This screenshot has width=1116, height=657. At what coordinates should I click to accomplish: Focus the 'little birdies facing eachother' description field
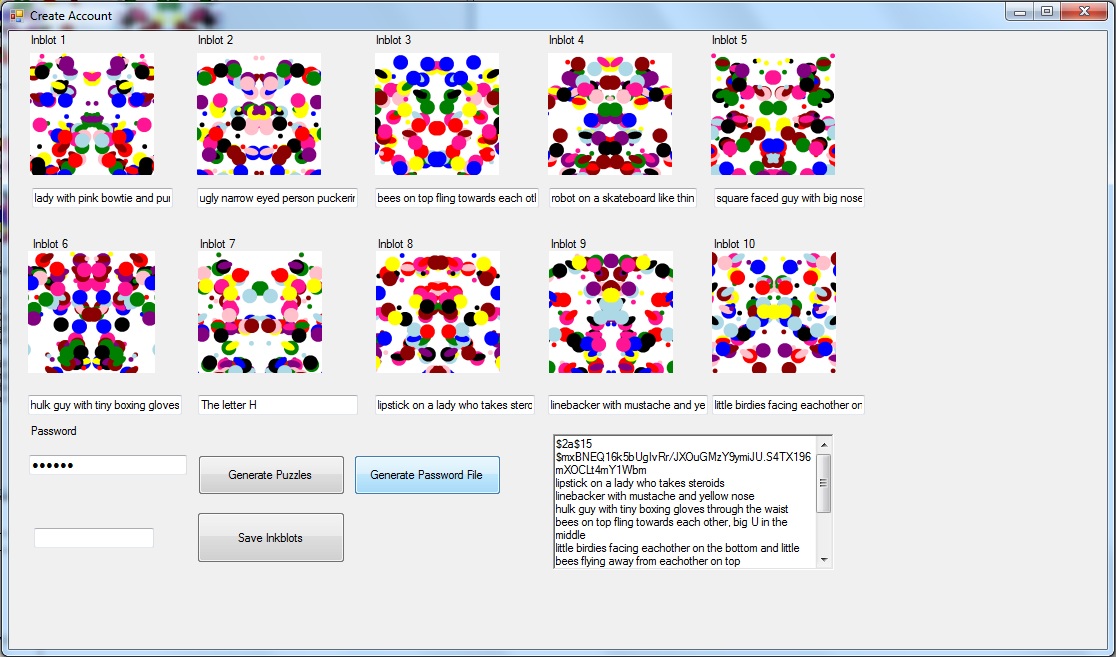(x=788, y=405)
